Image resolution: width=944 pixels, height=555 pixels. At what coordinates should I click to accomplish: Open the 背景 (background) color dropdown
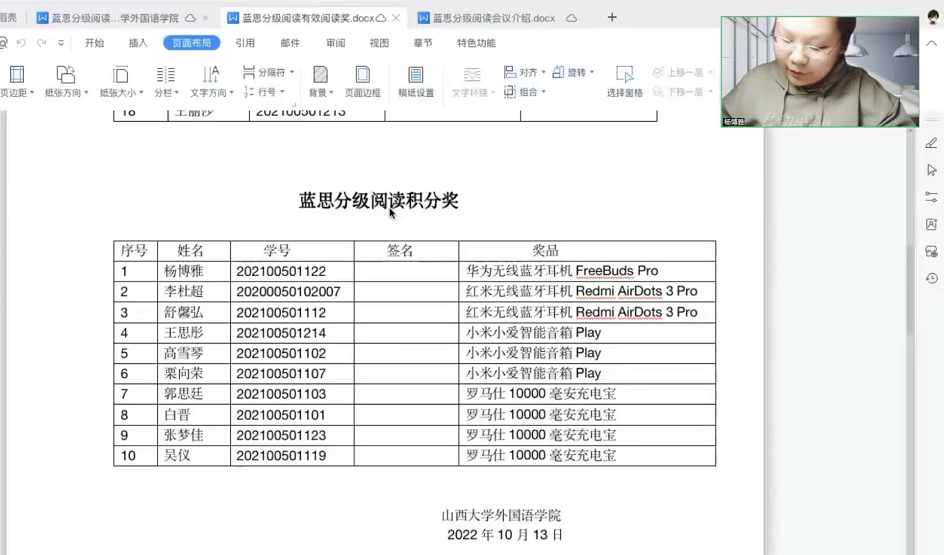tap(319, 92)
